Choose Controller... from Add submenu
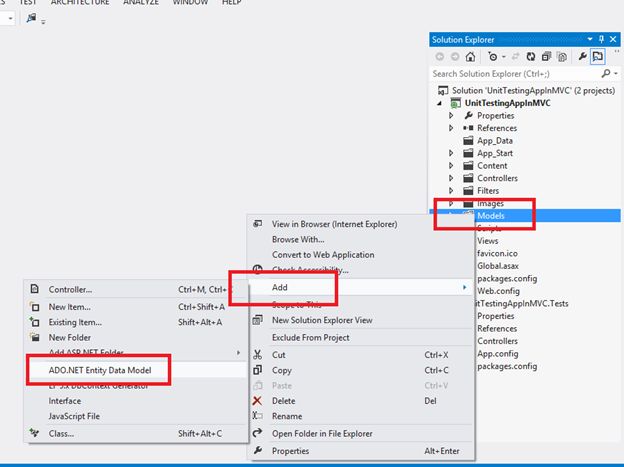The height and width of the screenshot is (467, 624). click(70, 289)
